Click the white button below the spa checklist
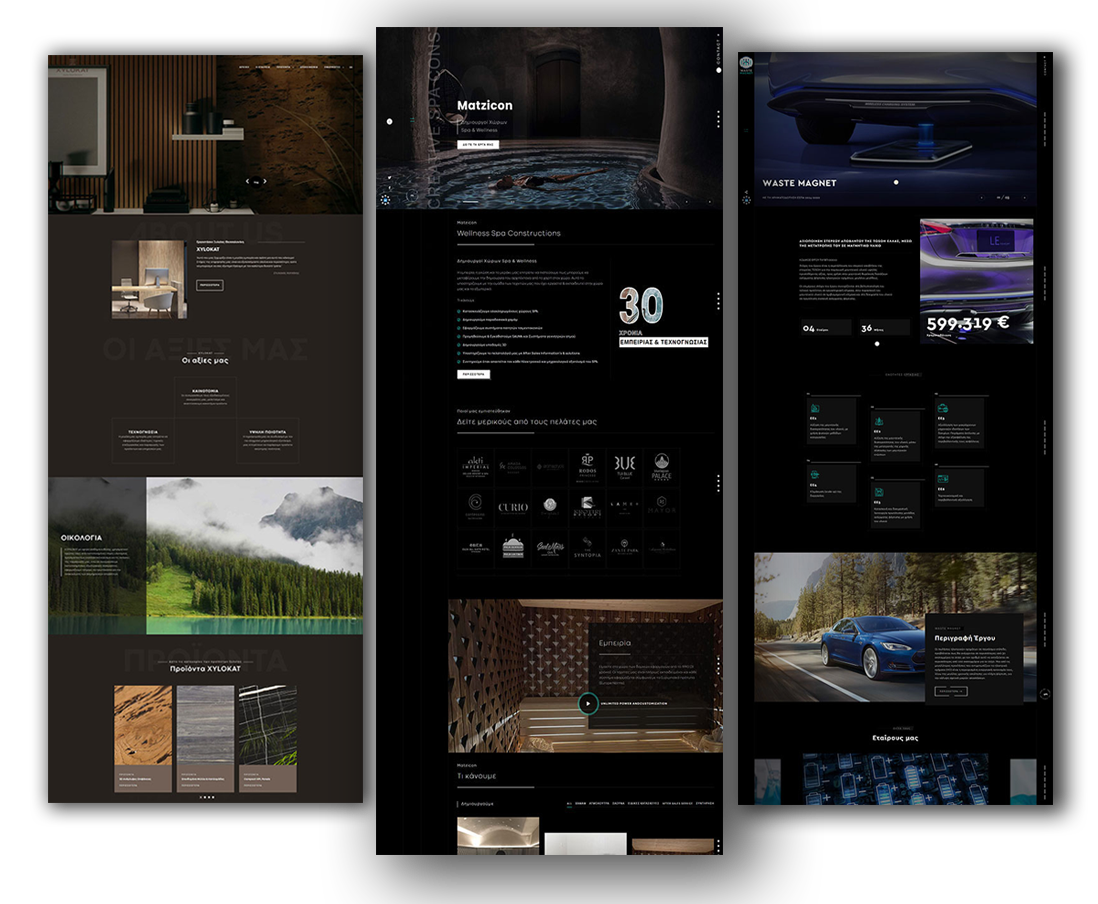1098x904 pixels. pyautogui.click(x=473, y=374)
